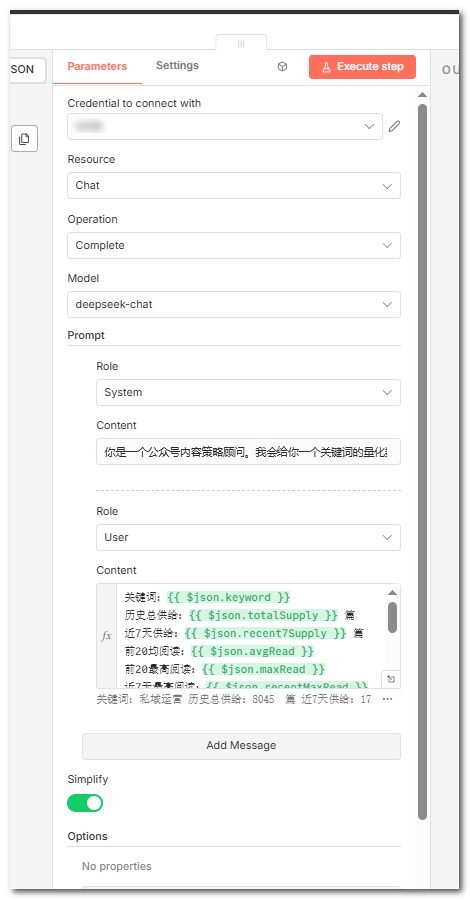Open the Model dropdown showing deepseek-chat

pyautogui.click(x=234, y=305)
